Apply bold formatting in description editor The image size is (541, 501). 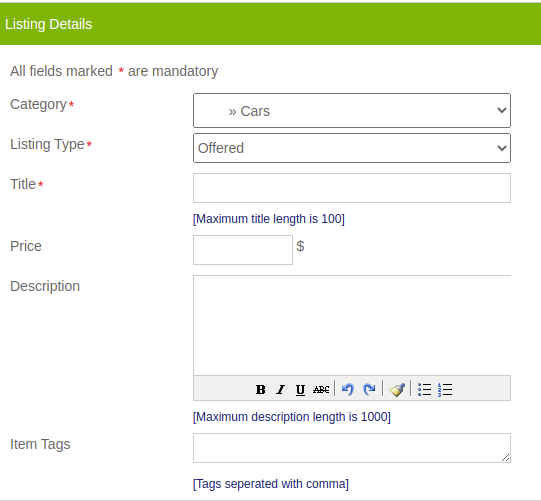click(260, 390)
